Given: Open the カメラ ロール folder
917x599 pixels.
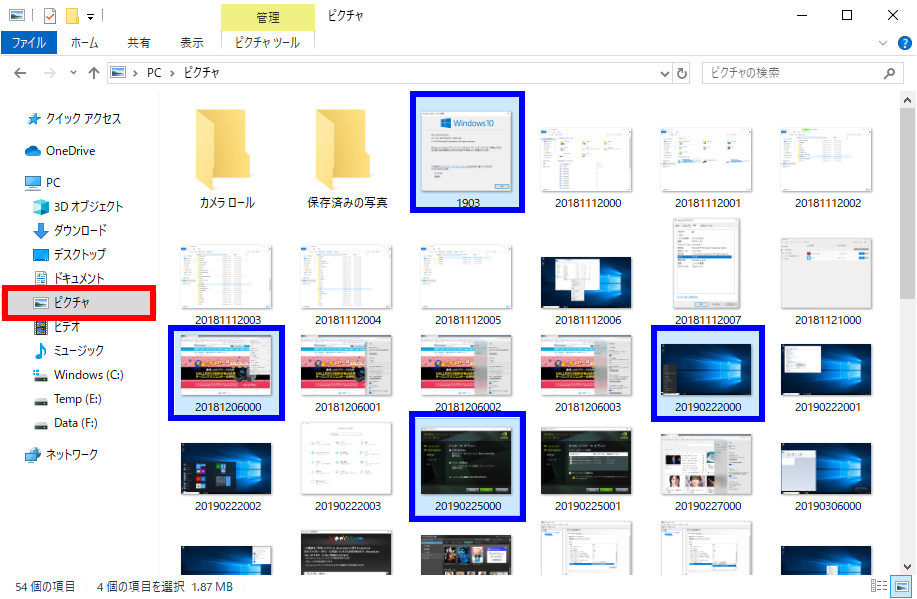Looking at the screenshot, I should coord(227,159).
